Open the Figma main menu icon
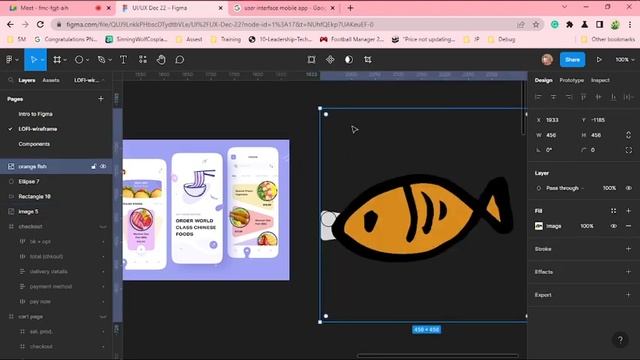640x360 pixels. coord(9,60)
